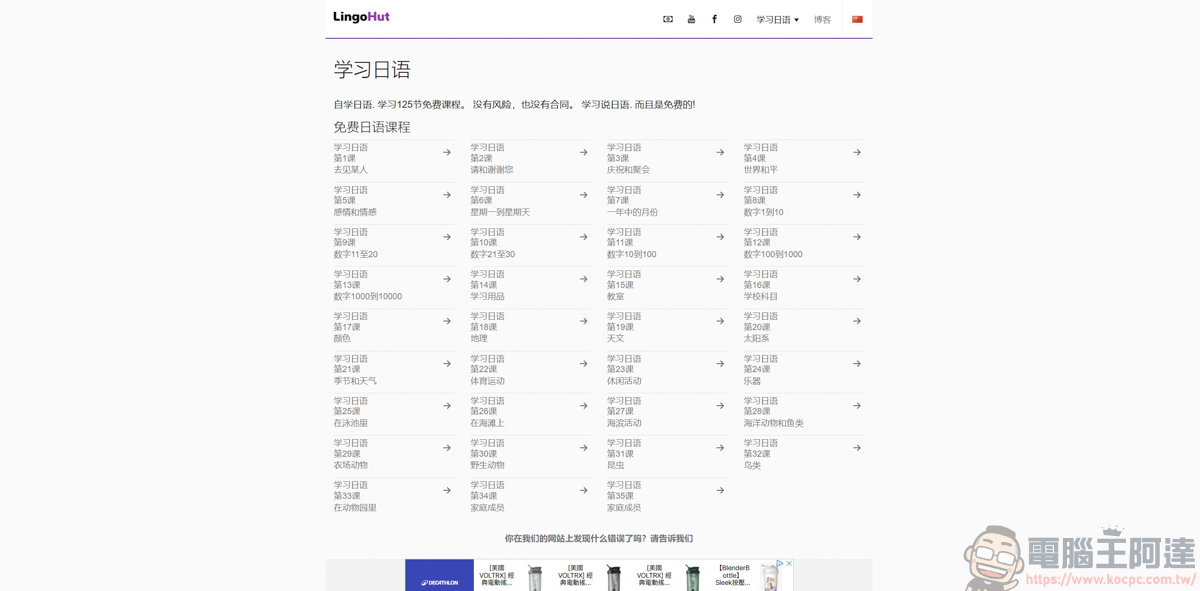
Task: Open lesson 第24课 乐器
Action: [802, 370]
